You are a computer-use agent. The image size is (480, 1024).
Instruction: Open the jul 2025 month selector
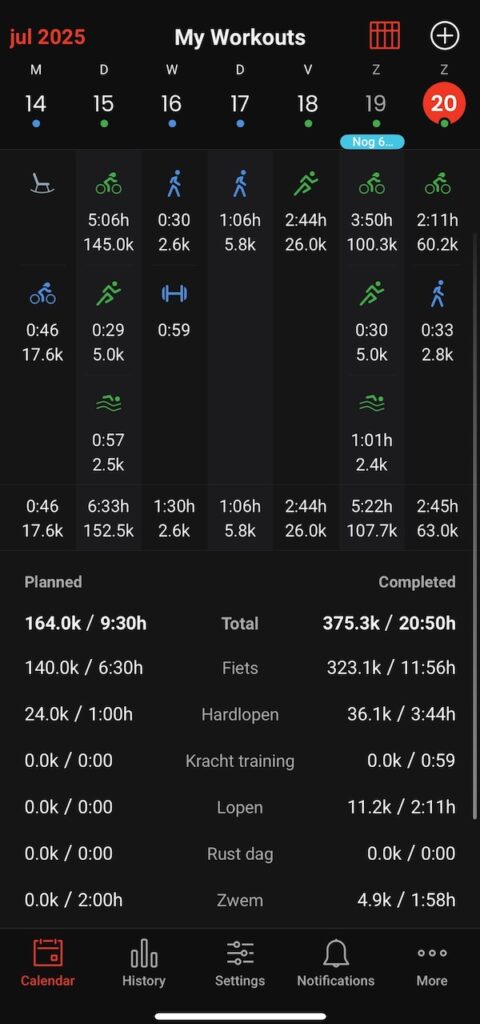(47, 37)
